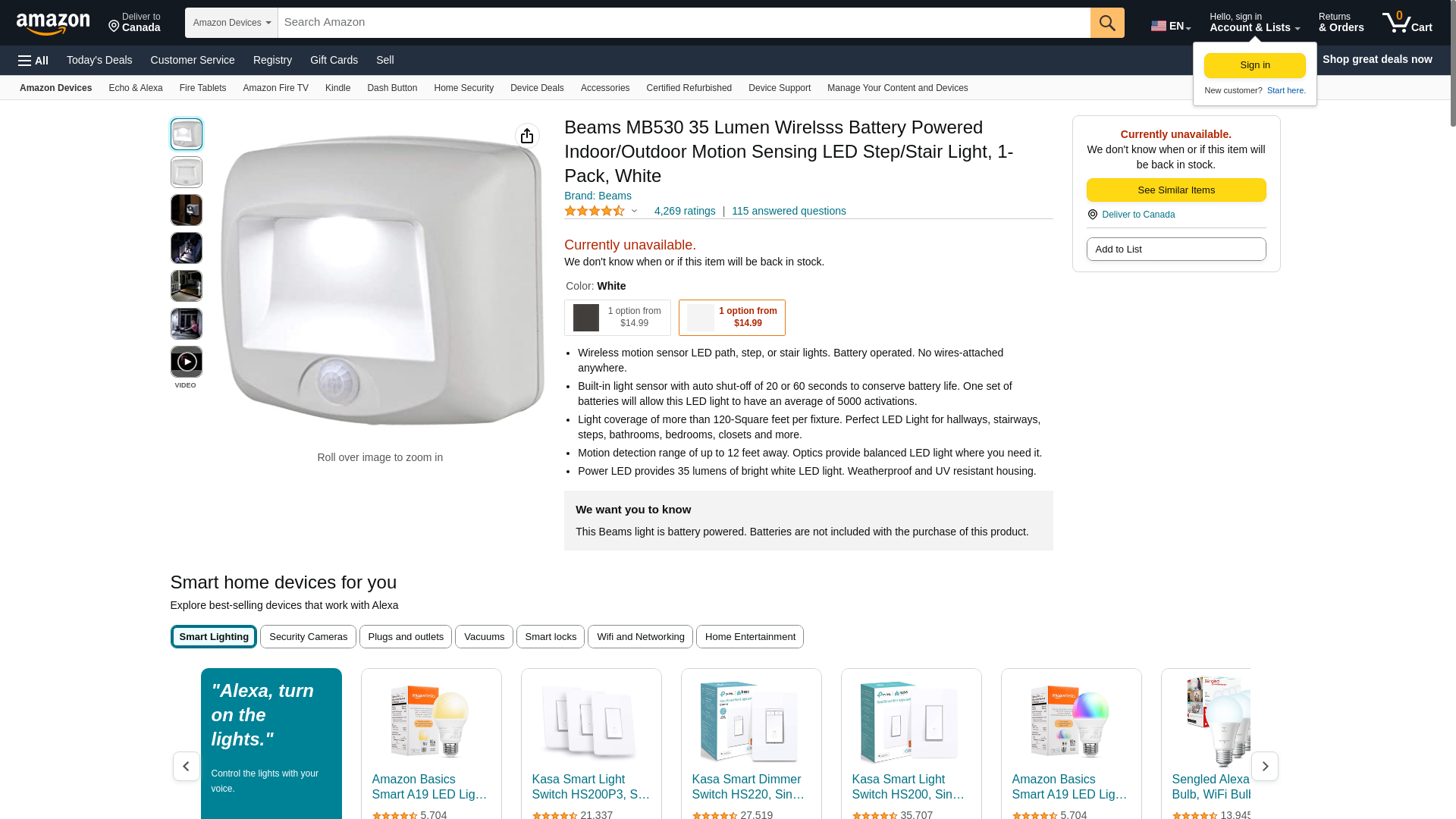Open the Echo & Alexa menu
Viewport: 1456px width, 819px height.
pyautogui.click(x=135, y=88)
